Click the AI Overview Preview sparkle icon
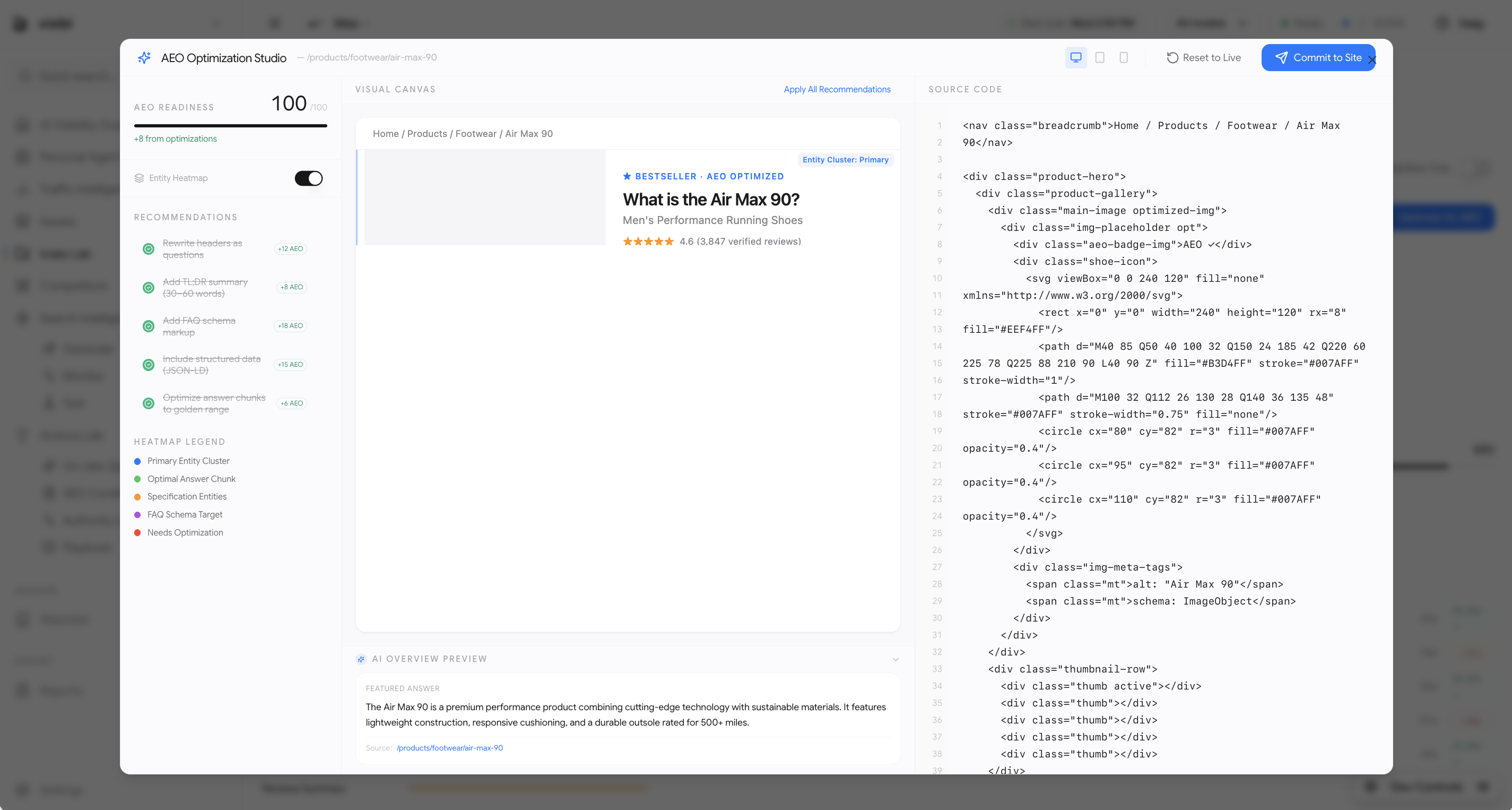1512x810 pixels. point(360,658)
